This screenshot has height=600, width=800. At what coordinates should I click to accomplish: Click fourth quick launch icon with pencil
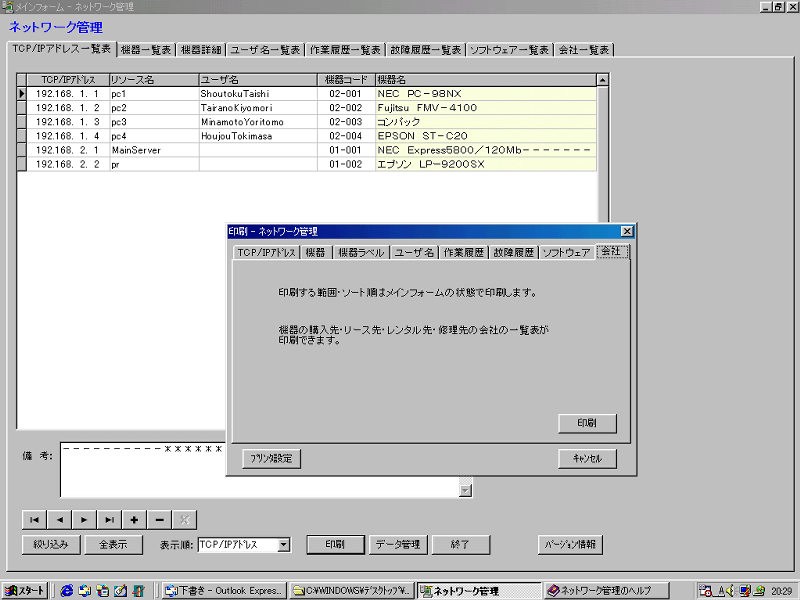coord(120,591)
